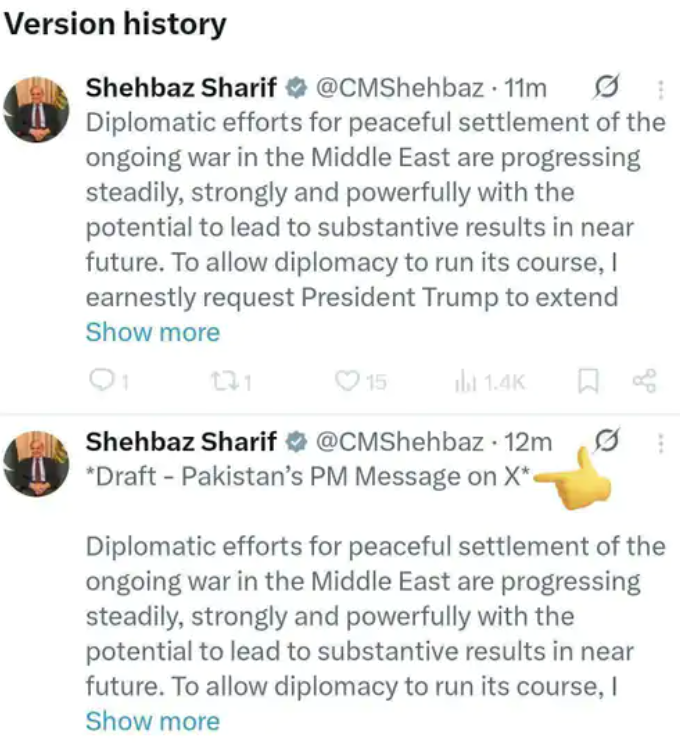Bookmark the first Shehbaz Sharif post
This screenshot has height=746, width=680.
(x=590, y=381)
